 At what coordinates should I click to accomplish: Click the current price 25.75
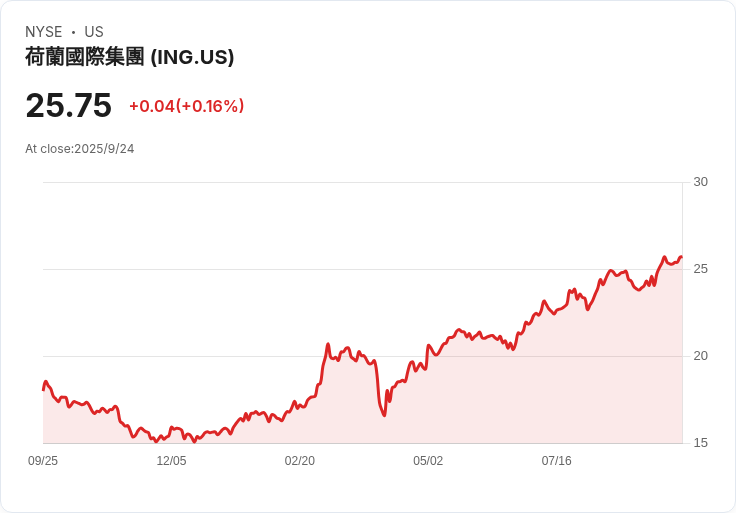(68, 106)
